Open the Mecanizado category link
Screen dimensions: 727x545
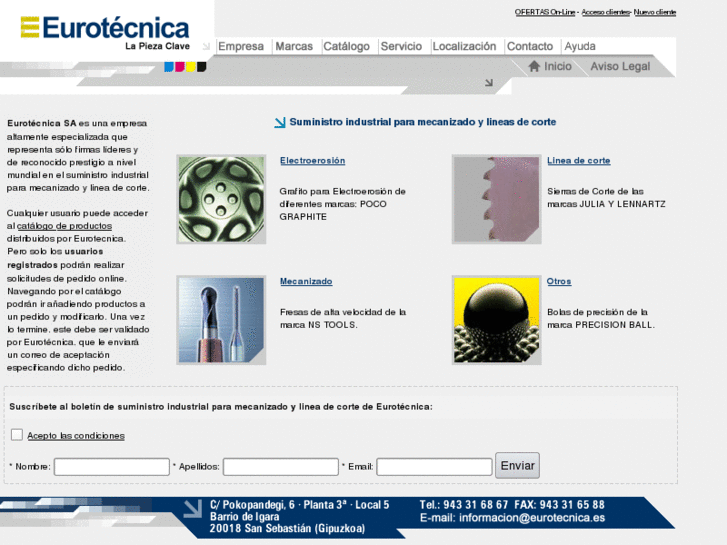click(x=306, y=281)
